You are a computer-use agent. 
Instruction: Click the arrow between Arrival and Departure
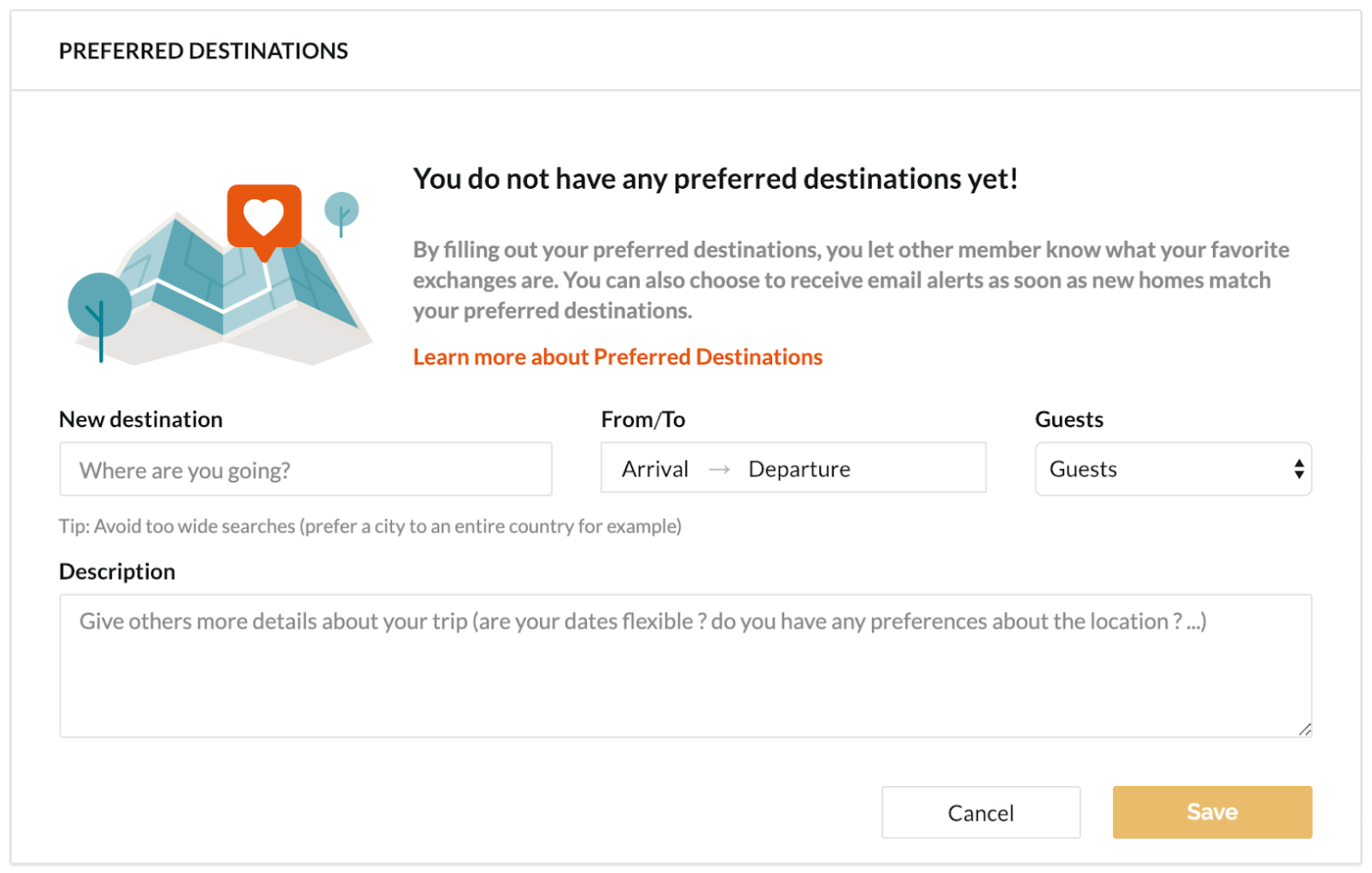click(x=719, y=470)
